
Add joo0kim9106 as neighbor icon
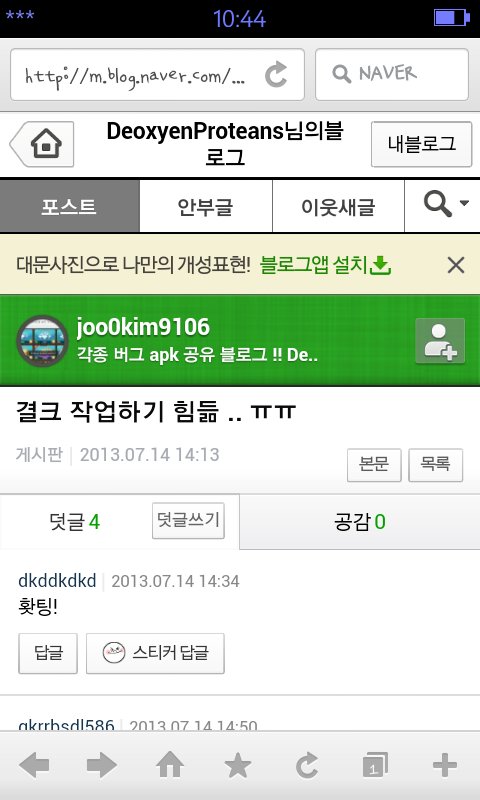pos(440,341)
